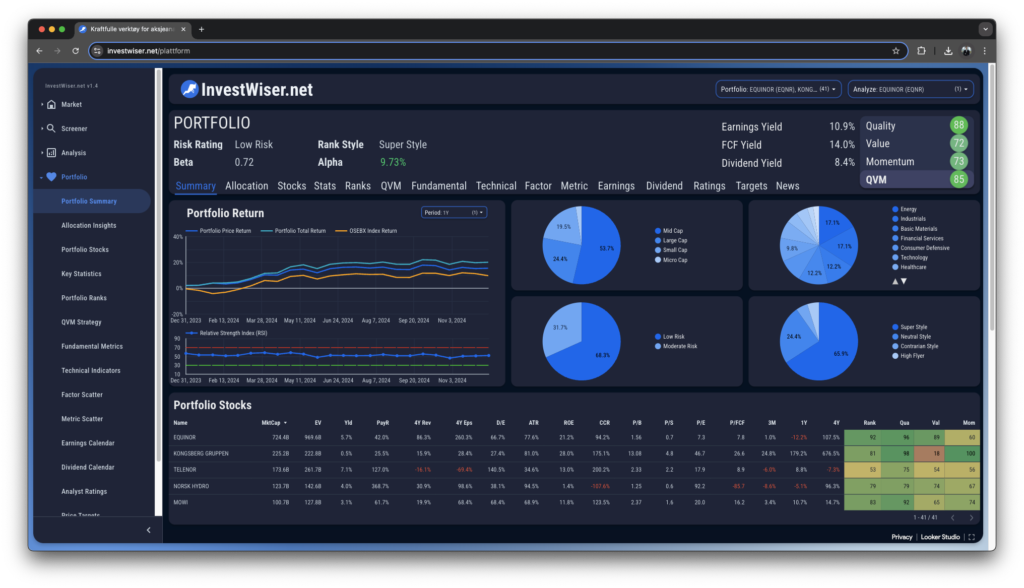Open the Screener magnifier icon
This screenshot has width=1024, height=588.
51,129
